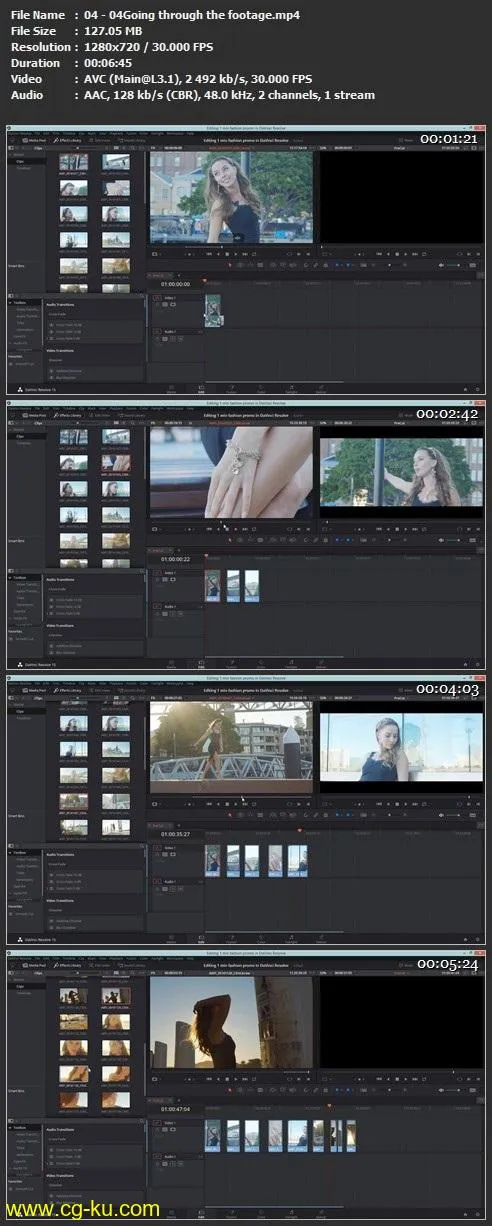
Task: Click timeline timecode 01:00:35:27
Action: point(175,835)
